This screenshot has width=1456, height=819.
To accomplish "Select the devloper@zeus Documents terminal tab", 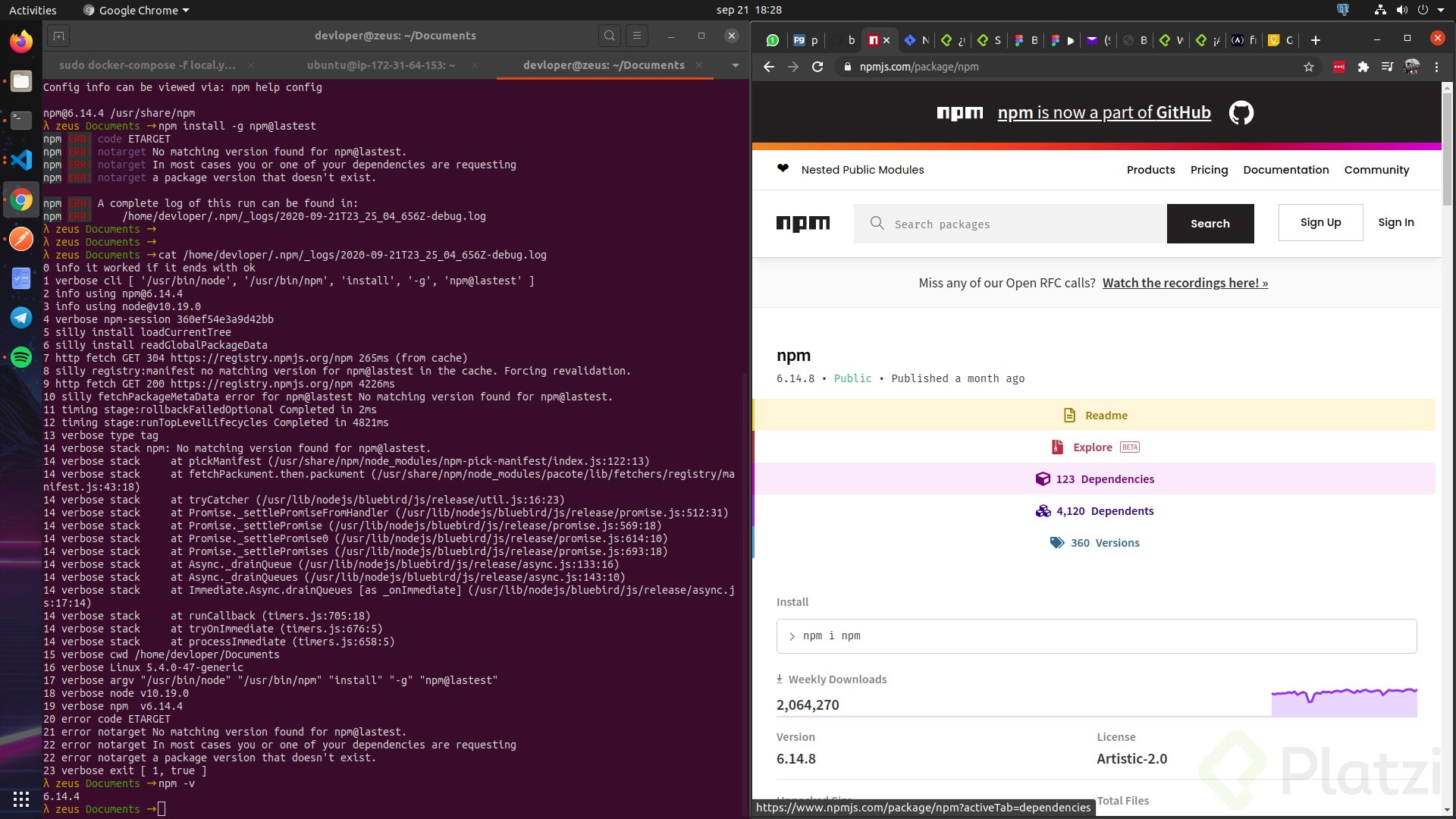I will [604, 65].
